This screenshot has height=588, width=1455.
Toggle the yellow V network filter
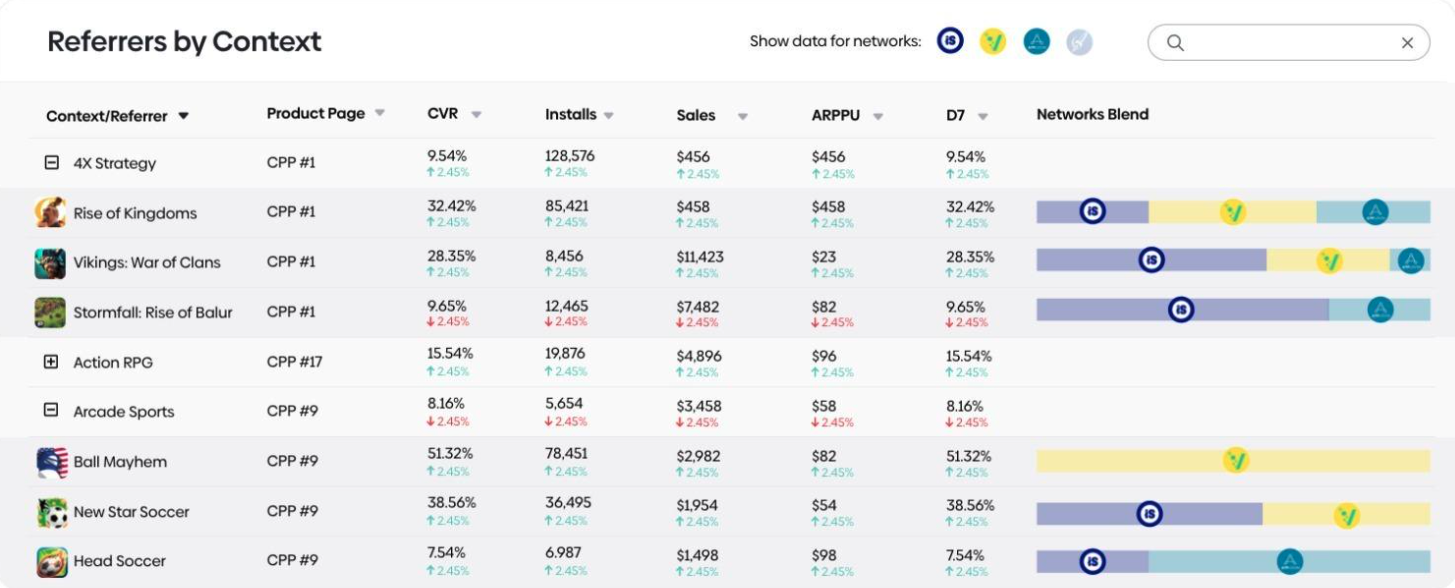[993, 41]
